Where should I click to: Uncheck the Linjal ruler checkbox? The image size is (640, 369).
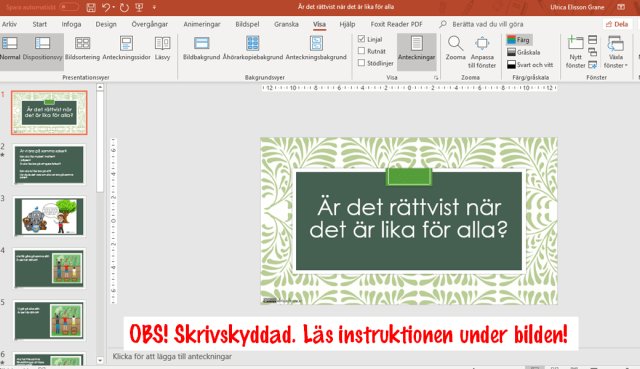click(x=361, y=39)
